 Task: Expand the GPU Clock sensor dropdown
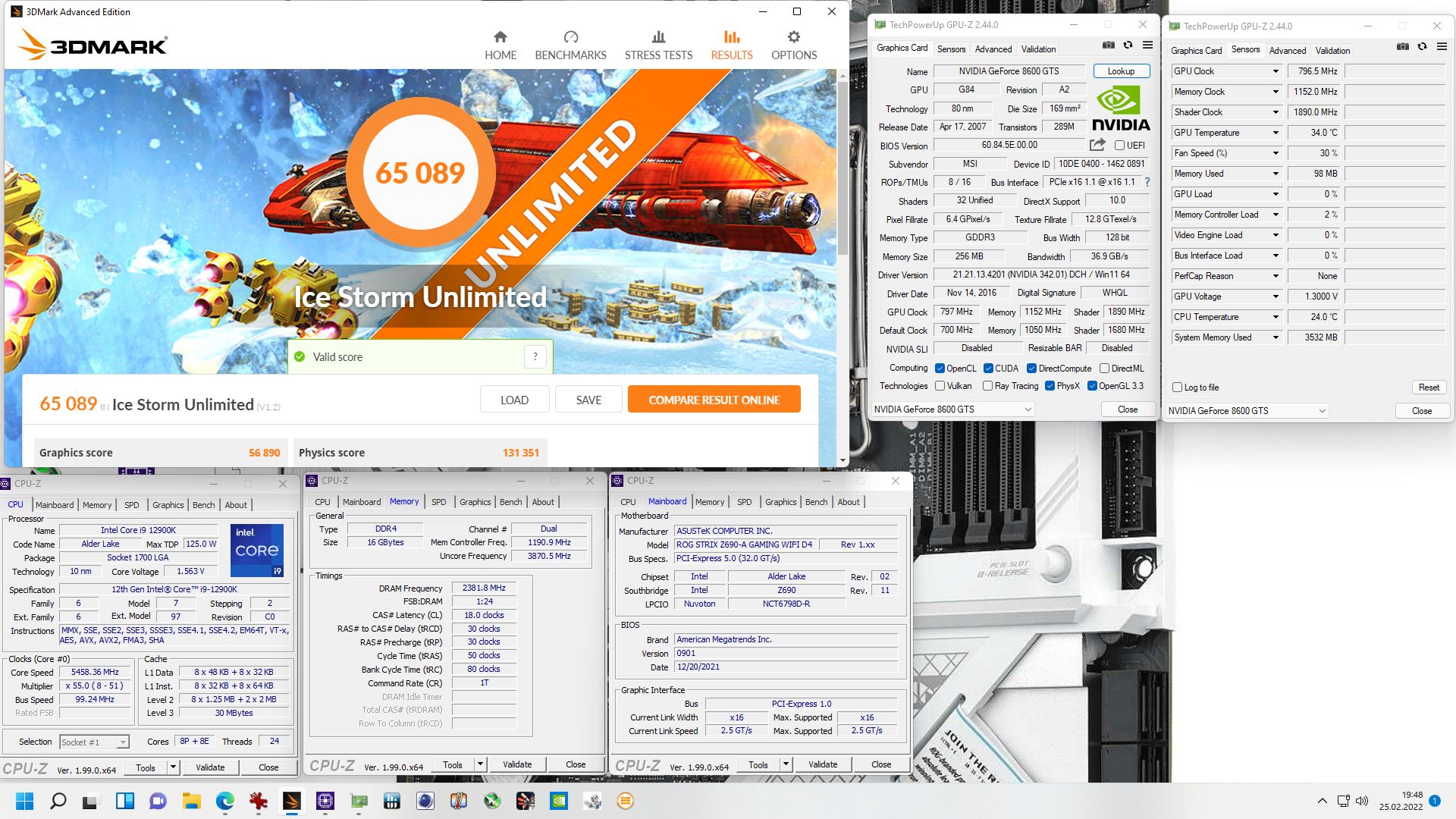(x=1276, y=71)
